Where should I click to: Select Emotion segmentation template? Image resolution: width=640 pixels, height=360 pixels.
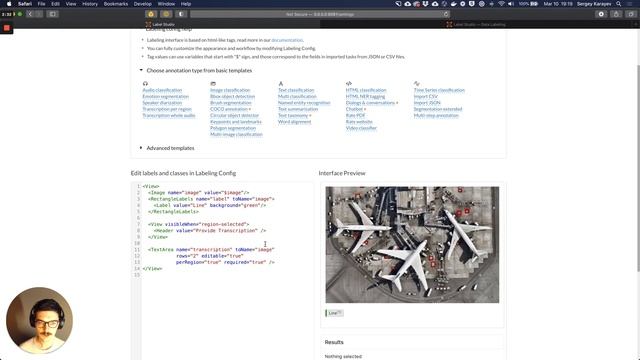[x=165, y=96]
